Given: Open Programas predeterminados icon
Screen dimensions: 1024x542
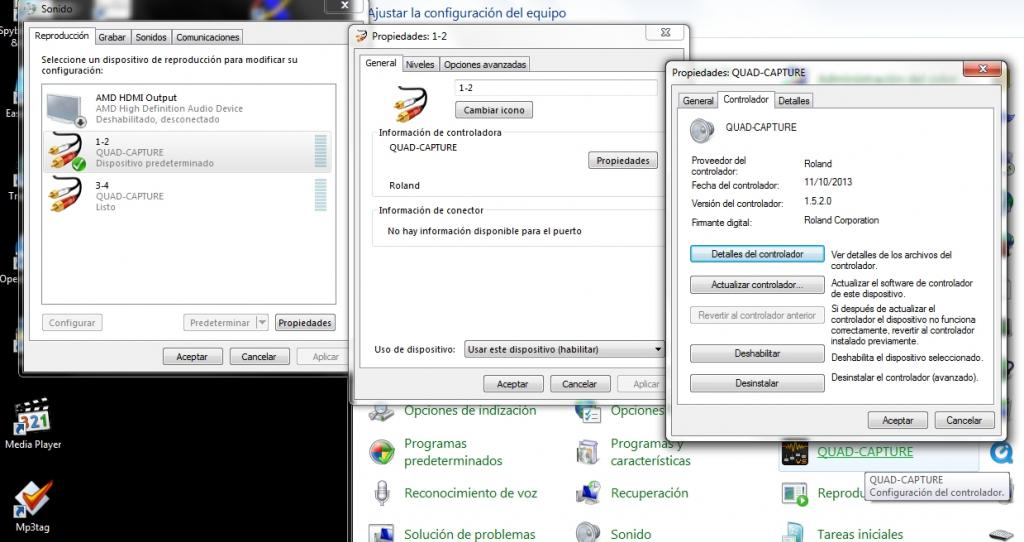Looking at the screenshot, I should coord(381,452).
